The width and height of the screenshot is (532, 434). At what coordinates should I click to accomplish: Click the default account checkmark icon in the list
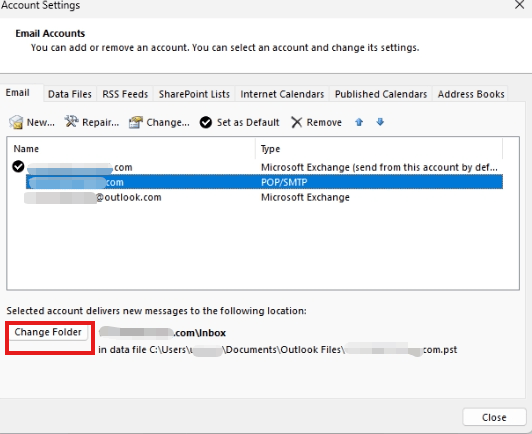point(18,166)
